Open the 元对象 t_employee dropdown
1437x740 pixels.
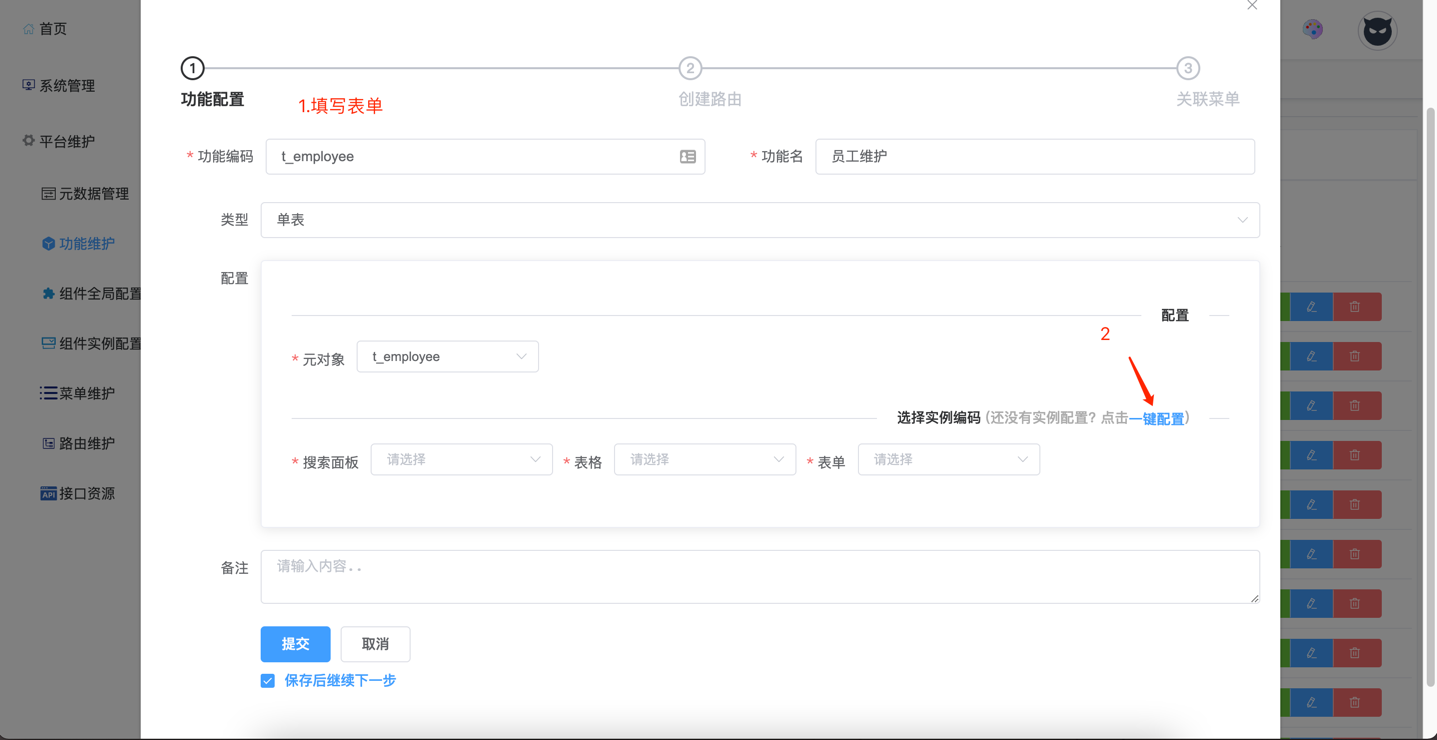(x=447, y=357)
